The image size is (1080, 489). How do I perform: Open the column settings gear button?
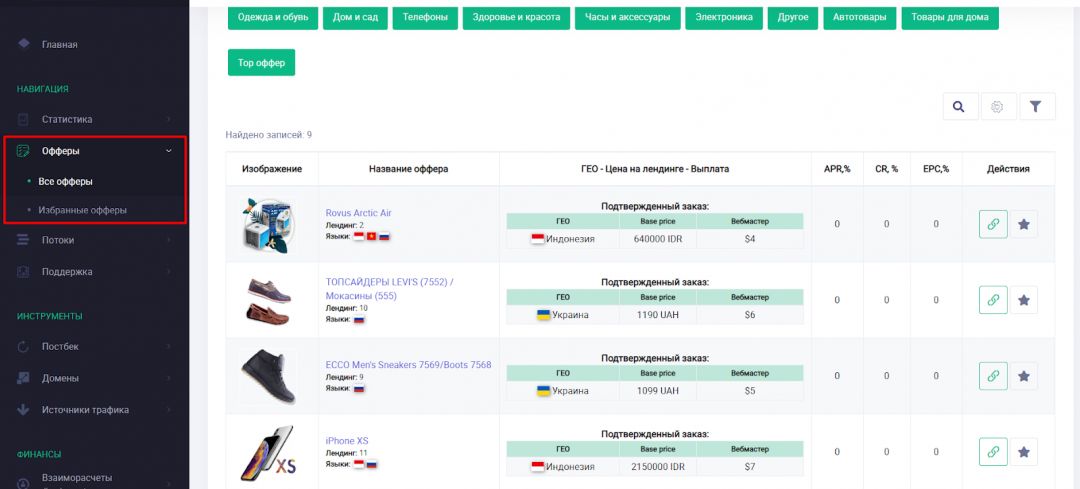pyautogui.click(x=998, y=107)
